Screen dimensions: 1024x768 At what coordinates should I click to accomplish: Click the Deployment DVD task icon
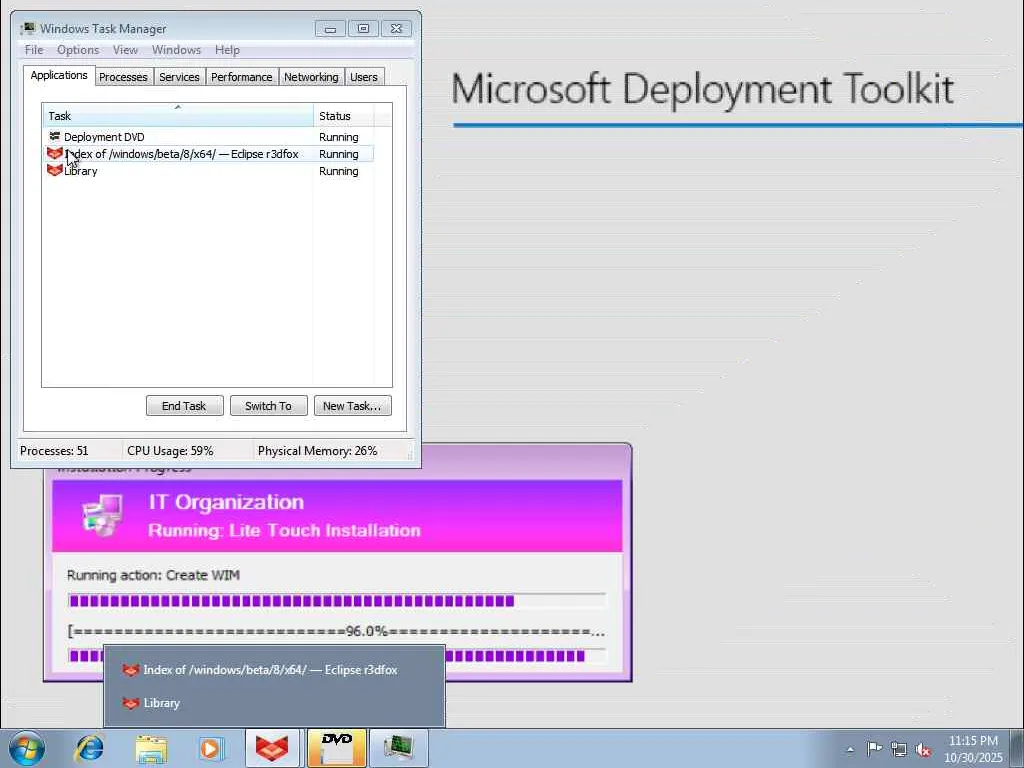pyautogui.click(x=54, y=136)
